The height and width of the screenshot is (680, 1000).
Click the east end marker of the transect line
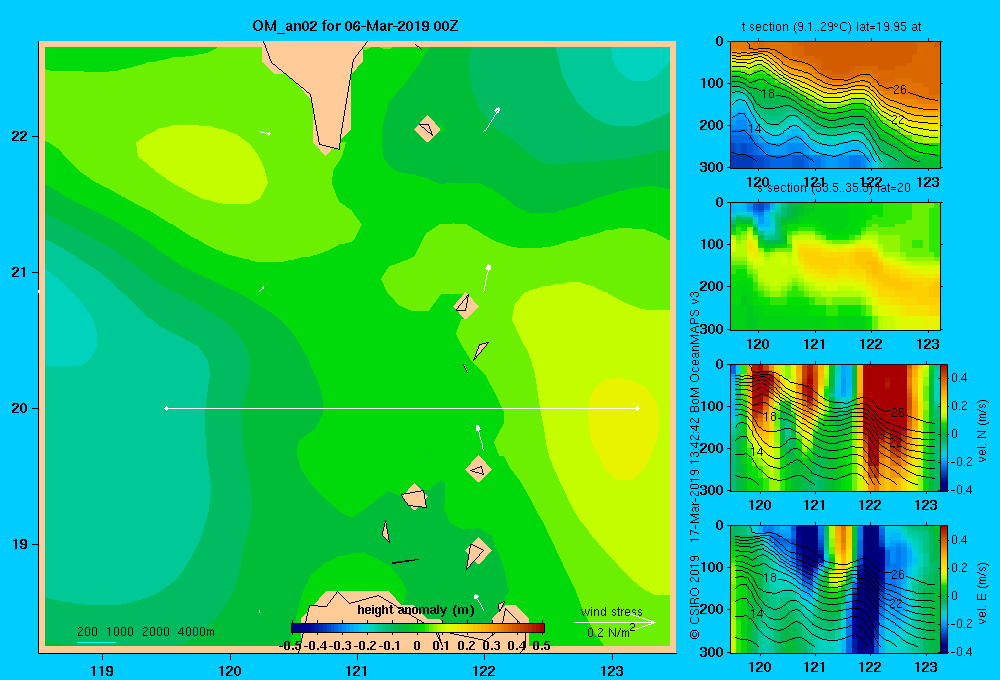(638, 408)
